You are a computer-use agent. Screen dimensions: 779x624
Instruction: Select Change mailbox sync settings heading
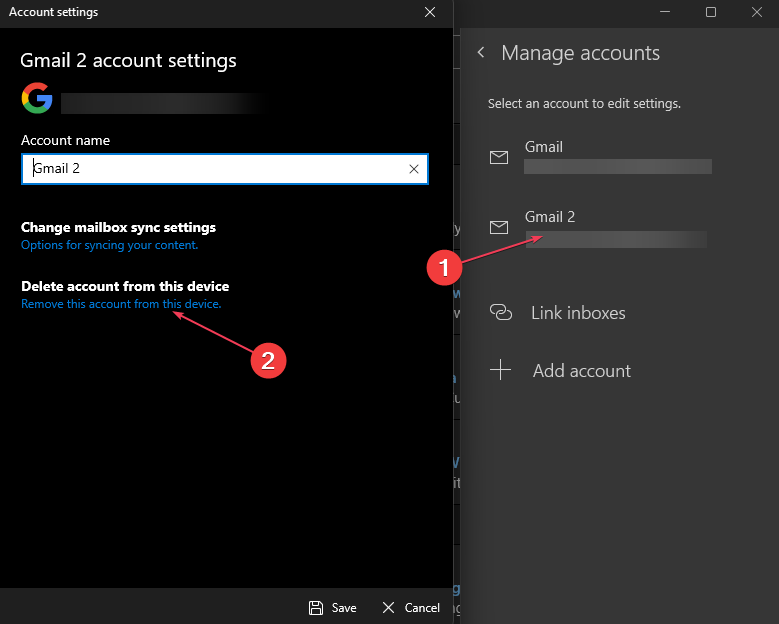point(118,227)
